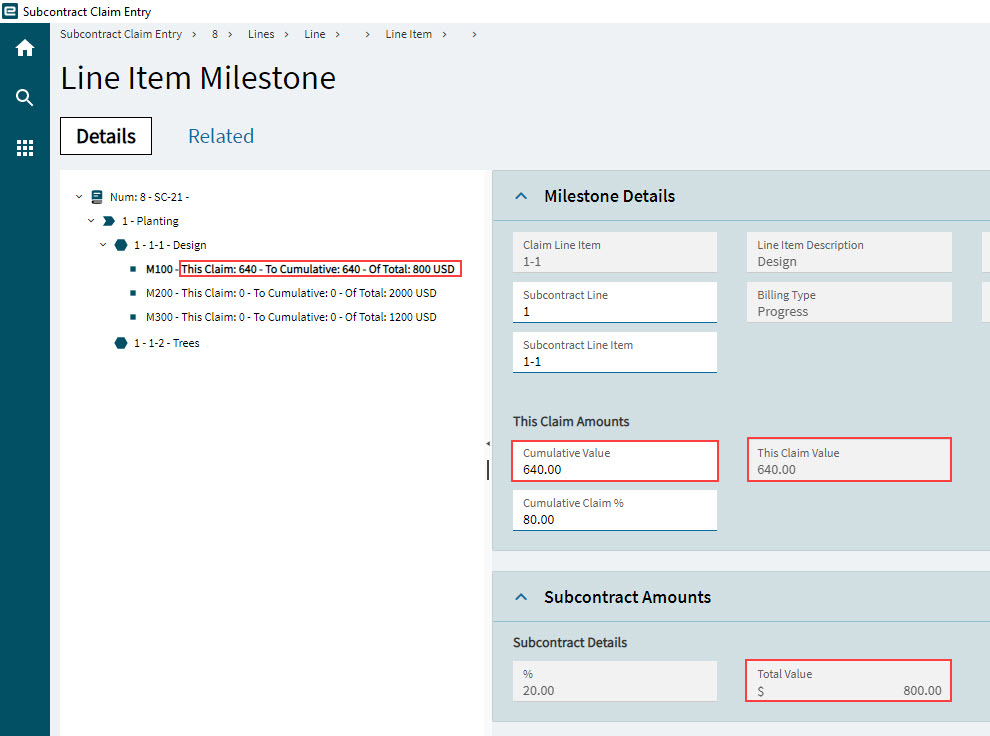Collapse the 1 - Planting tree node

(91, 221)
